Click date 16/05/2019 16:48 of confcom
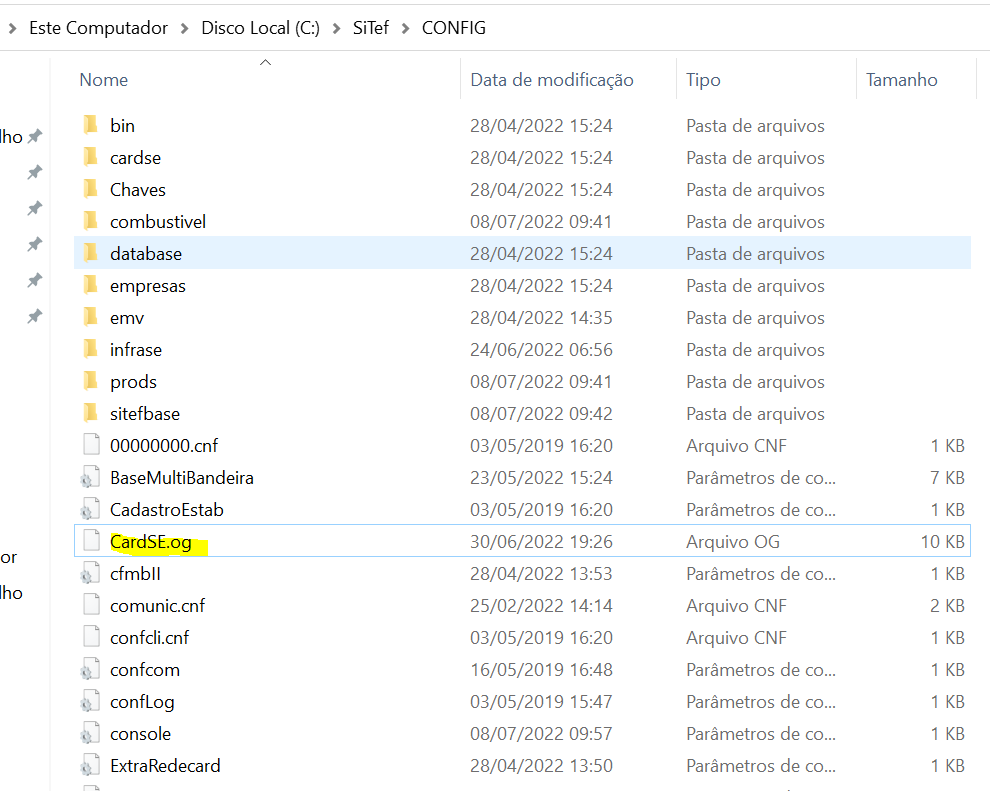Screen dimensions: 990x791 pos(541,670)
